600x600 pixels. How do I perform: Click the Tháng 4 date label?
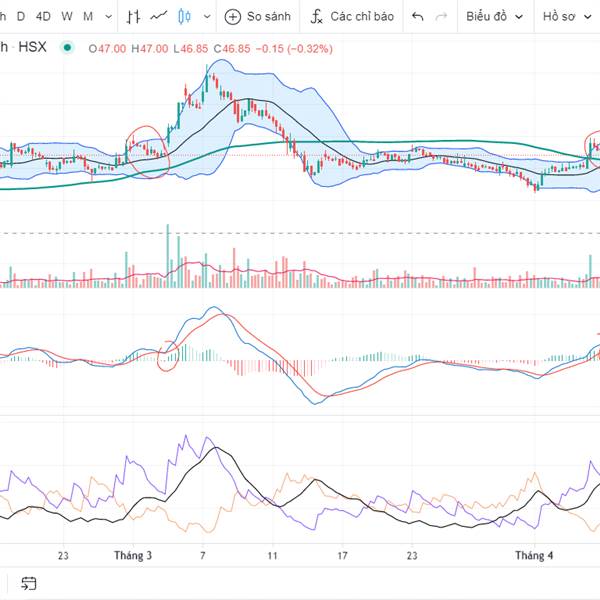534,555
